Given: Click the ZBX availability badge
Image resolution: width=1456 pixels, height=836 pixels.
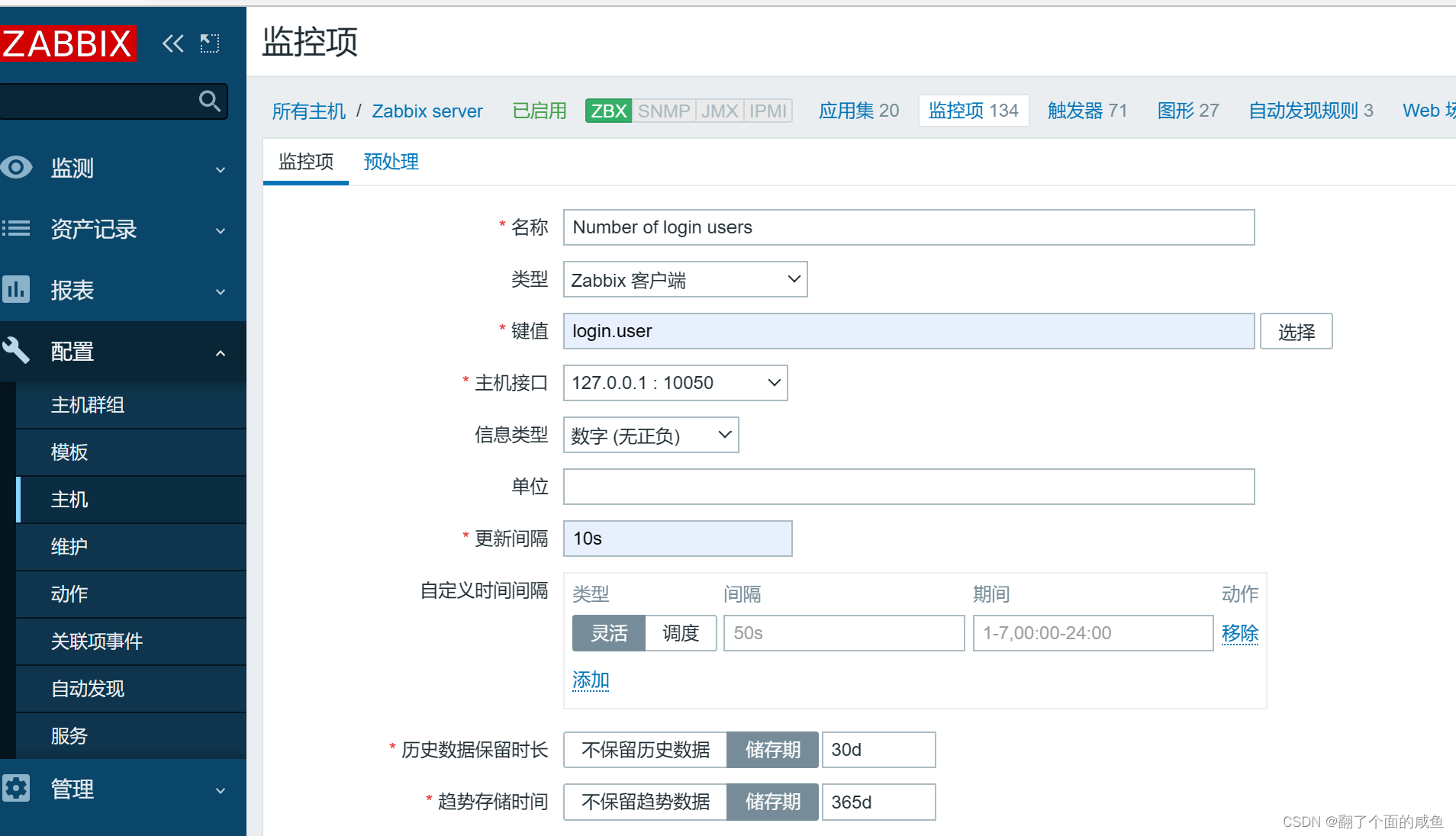Looking at the screenshot, I should [x=608, y=111].
